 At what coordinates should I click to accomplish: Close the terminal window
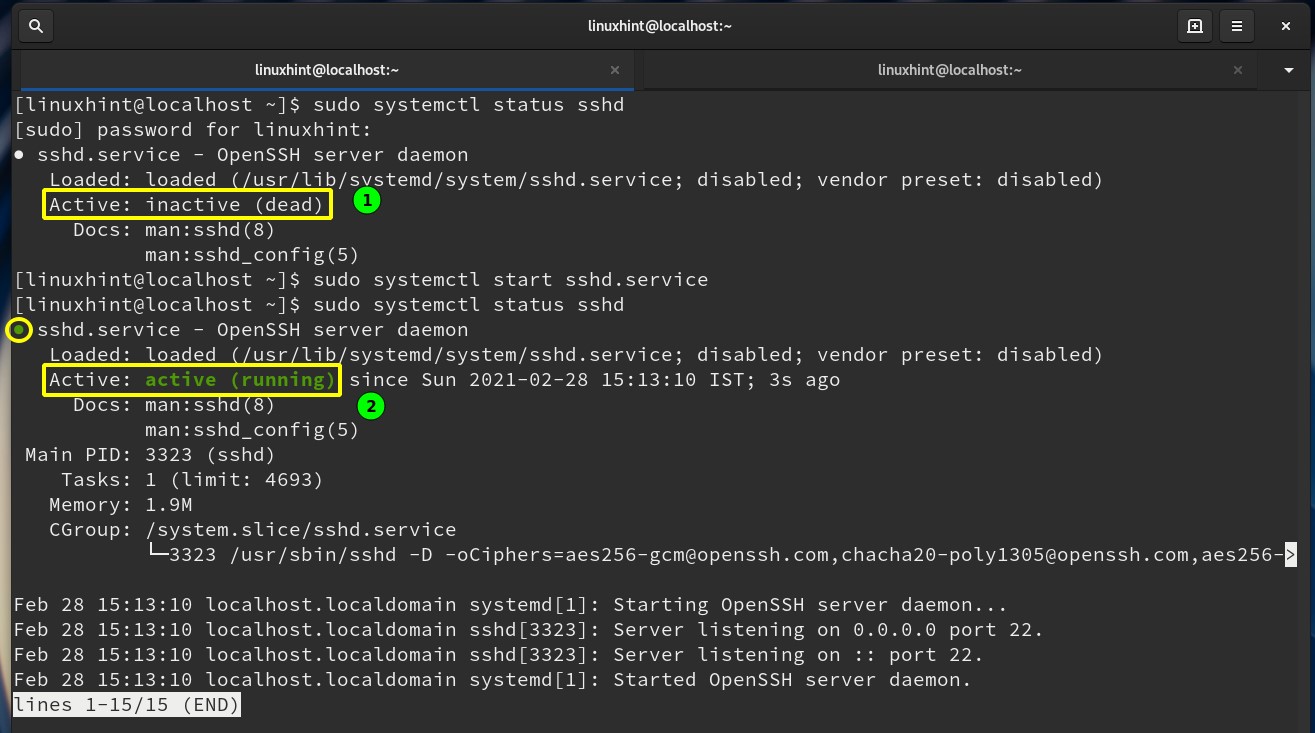tap(1287, 27)
